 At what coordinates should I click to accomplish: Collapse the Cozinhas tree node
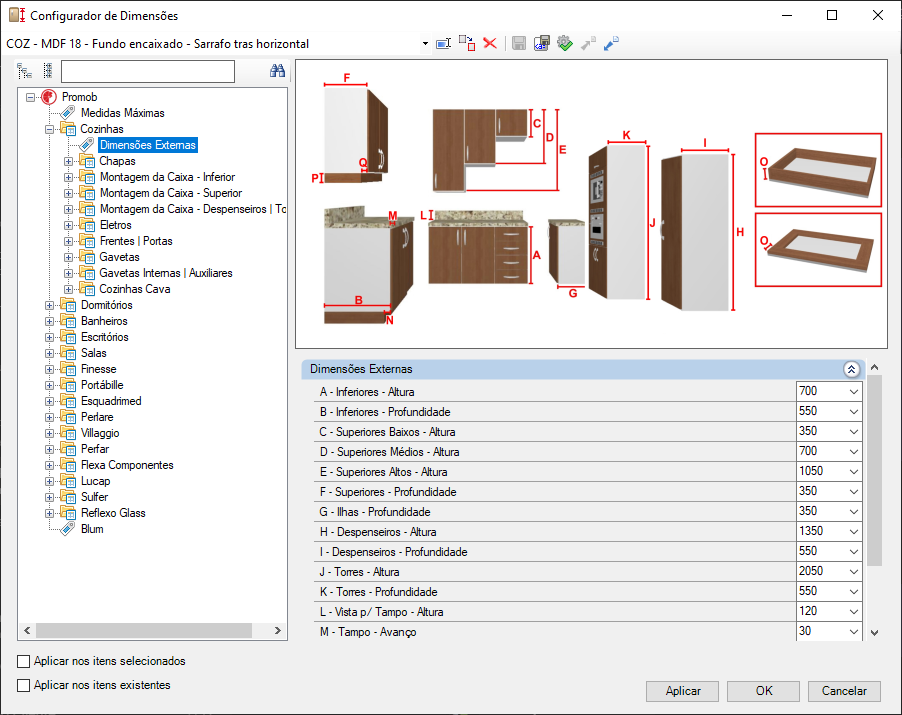click(x=49, y=129)
